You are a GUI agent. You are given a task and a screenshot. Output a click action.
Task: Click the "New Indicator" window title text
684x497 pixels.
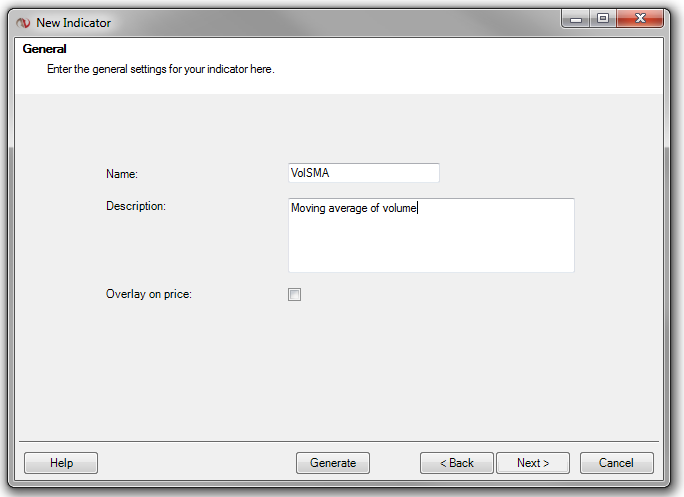tap(74, 22)
